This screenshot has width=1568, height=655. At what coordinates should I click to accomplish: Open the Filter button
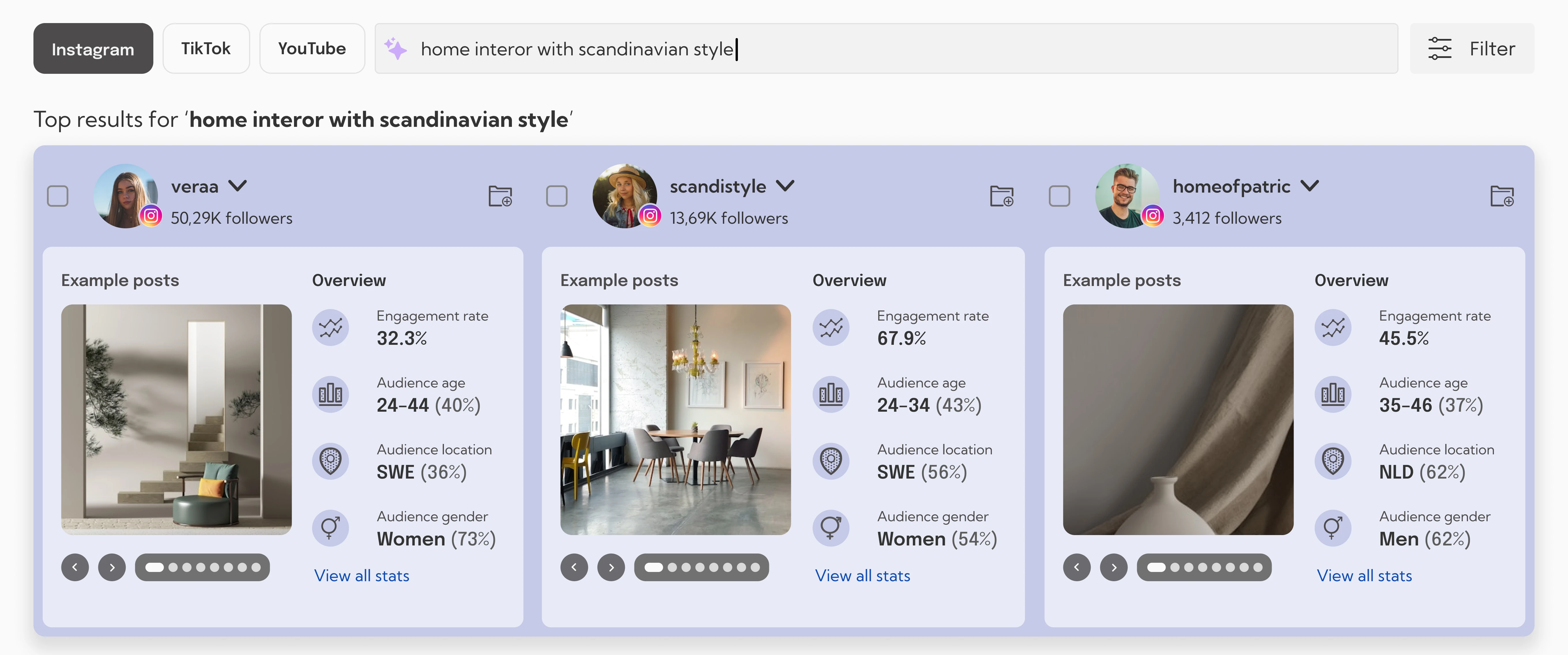click(1472, 49)
